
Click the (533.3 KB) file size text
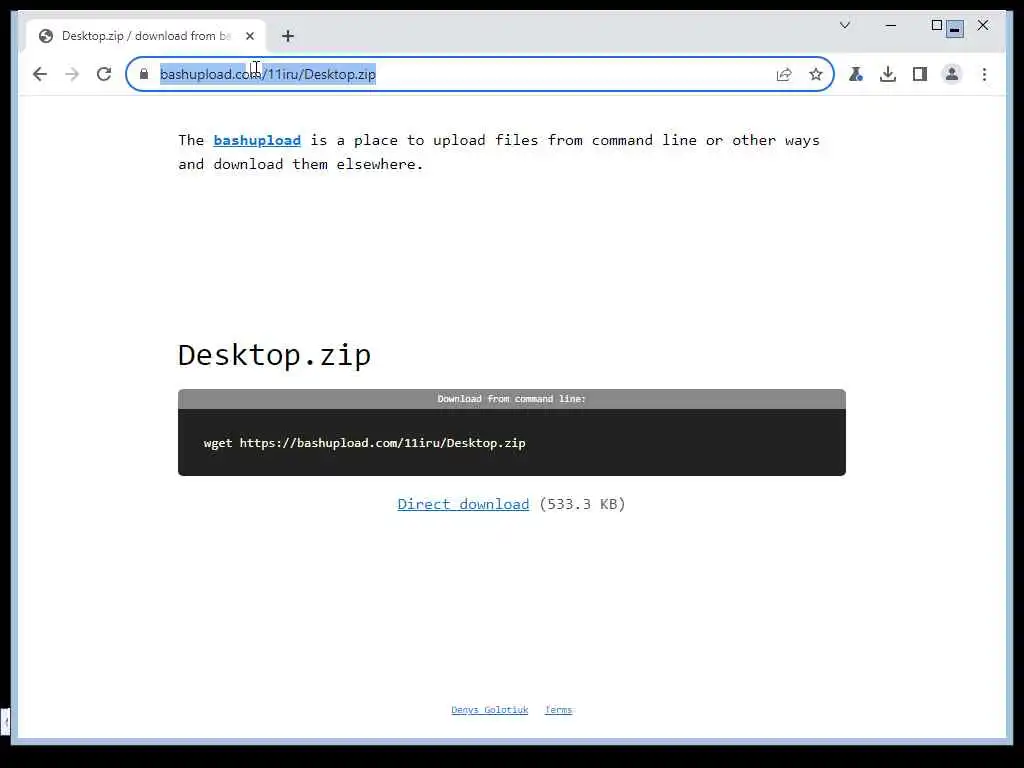[582, 504]
